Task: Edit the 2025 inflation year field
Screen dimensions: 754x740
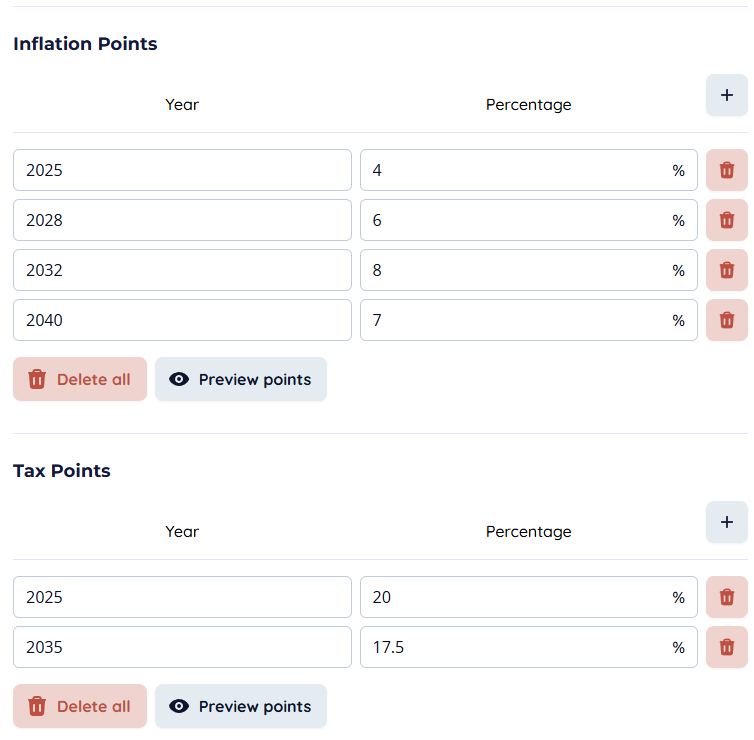Action: pos(182,170)
